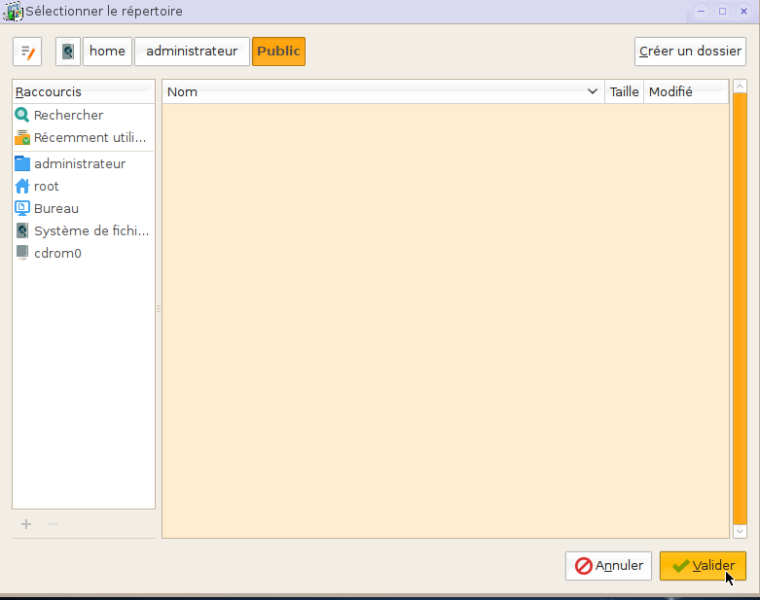760x600 pixels.
Task: Select the administrateur folder in shortcuts
Action: pos(83,164)
